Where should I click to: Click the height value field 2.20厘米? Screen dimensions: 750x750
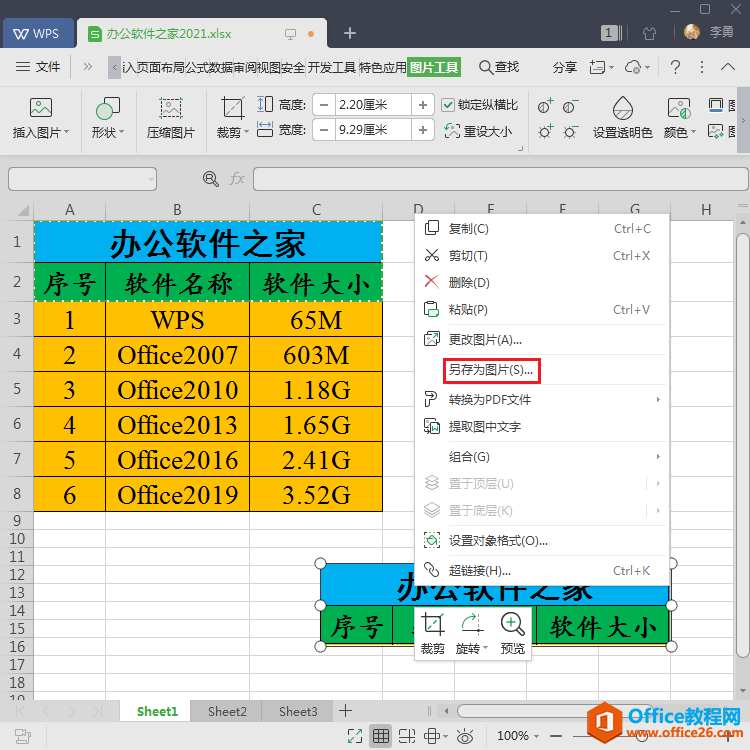pyautogui.click(x=373, y=105)
